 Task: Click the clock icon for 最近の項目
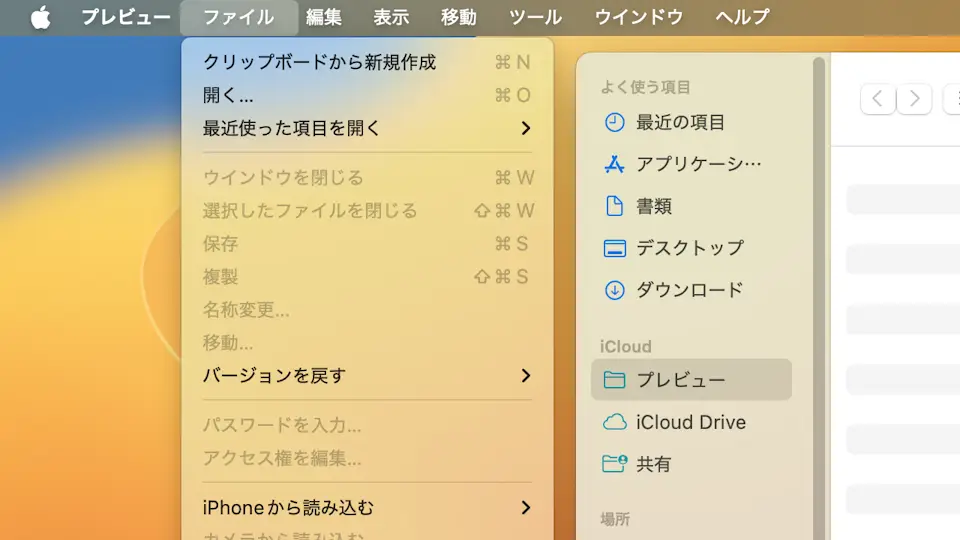tap(615, 123)
